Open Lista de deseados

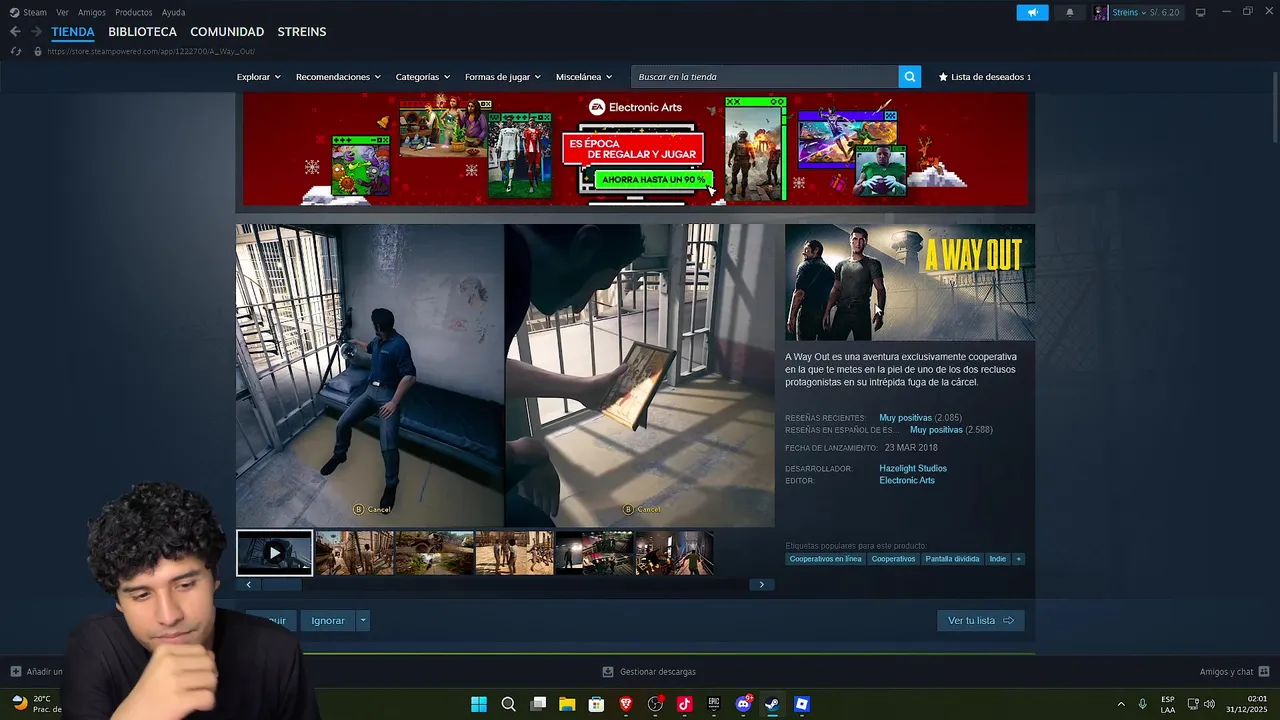[985, 77]
